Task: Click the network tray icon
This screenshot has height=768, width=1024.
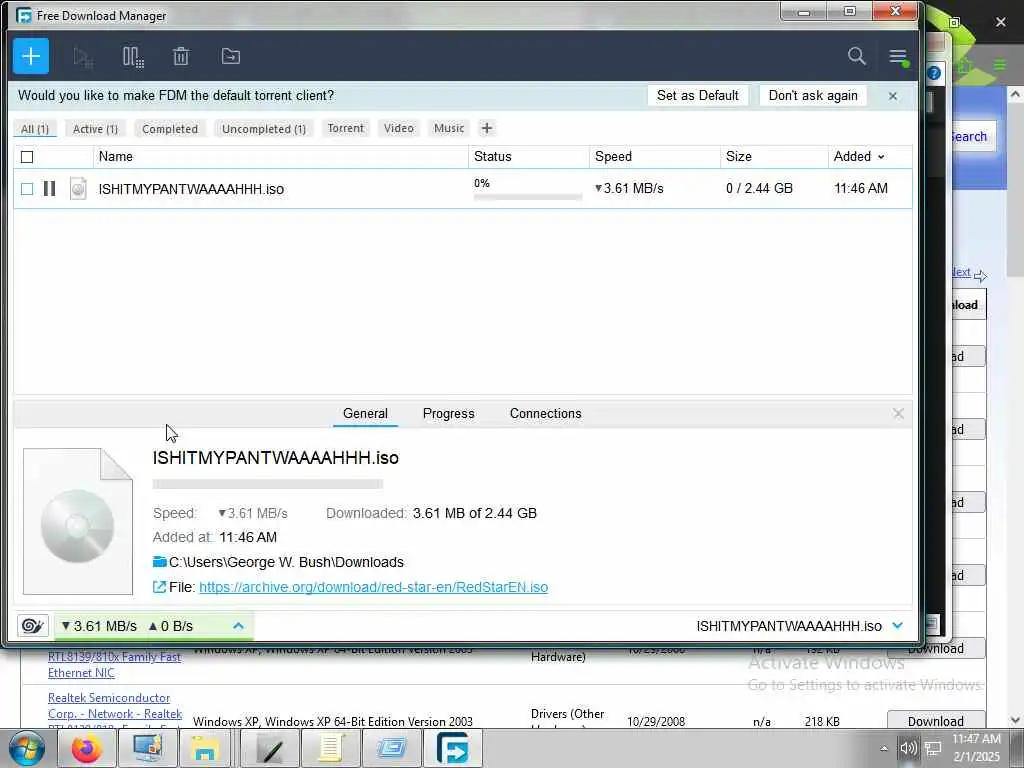Action: pos(933,748)
